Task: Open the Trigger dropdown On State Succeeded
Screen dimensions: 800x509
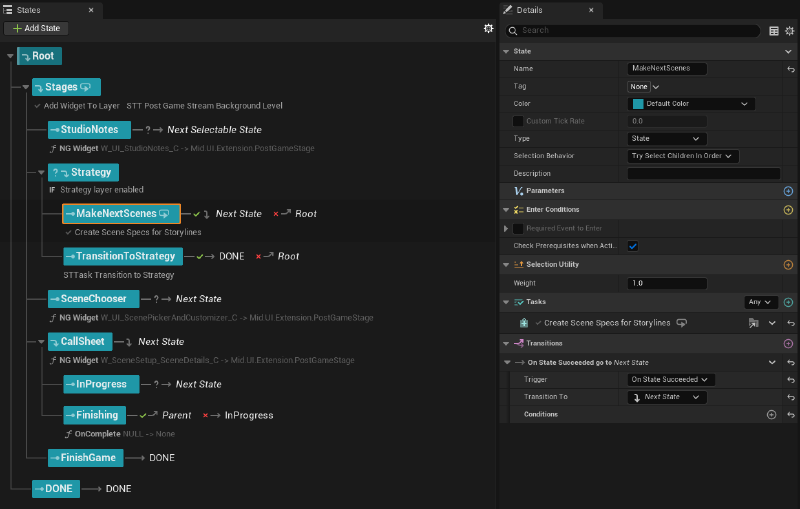Action: coord(671,380)
